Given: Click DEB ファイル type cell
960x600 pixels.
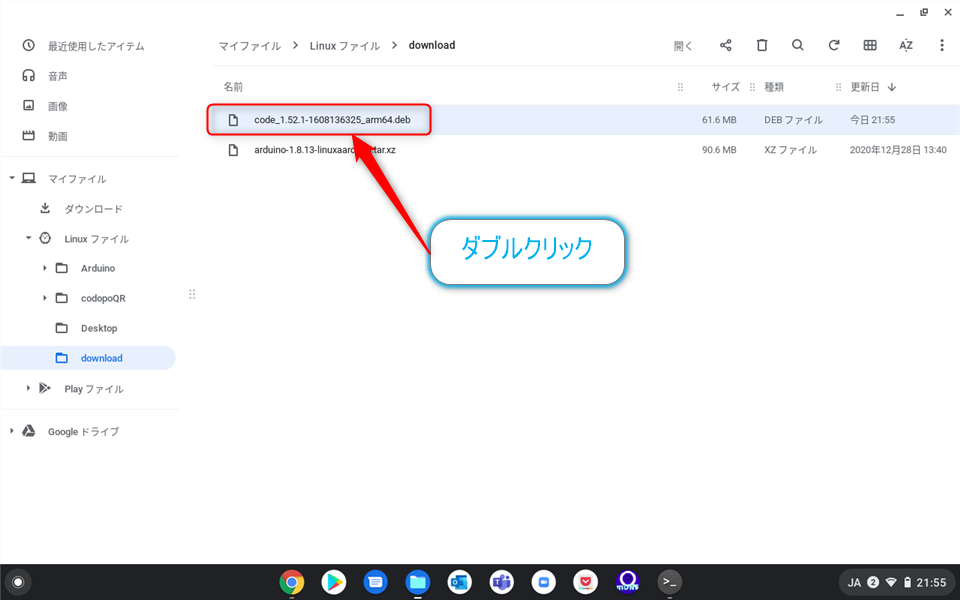Looking at the screenshot, I should coord(793,120).
